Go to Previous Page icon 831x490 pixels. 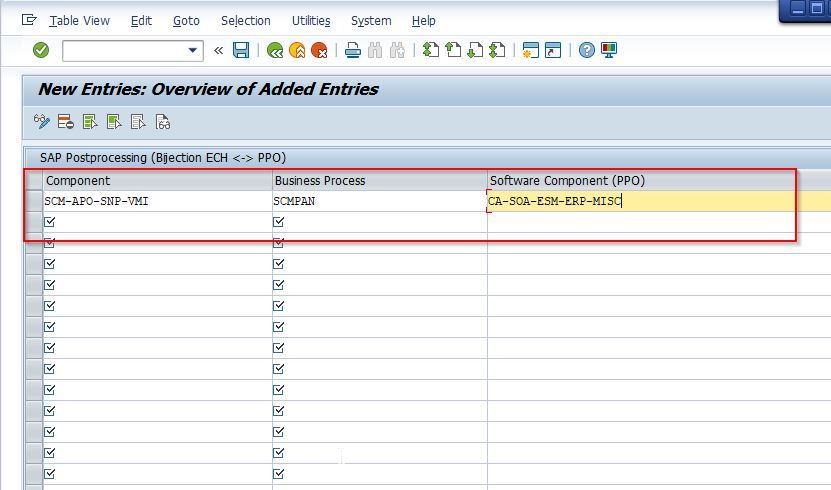[x=453, y=50]
